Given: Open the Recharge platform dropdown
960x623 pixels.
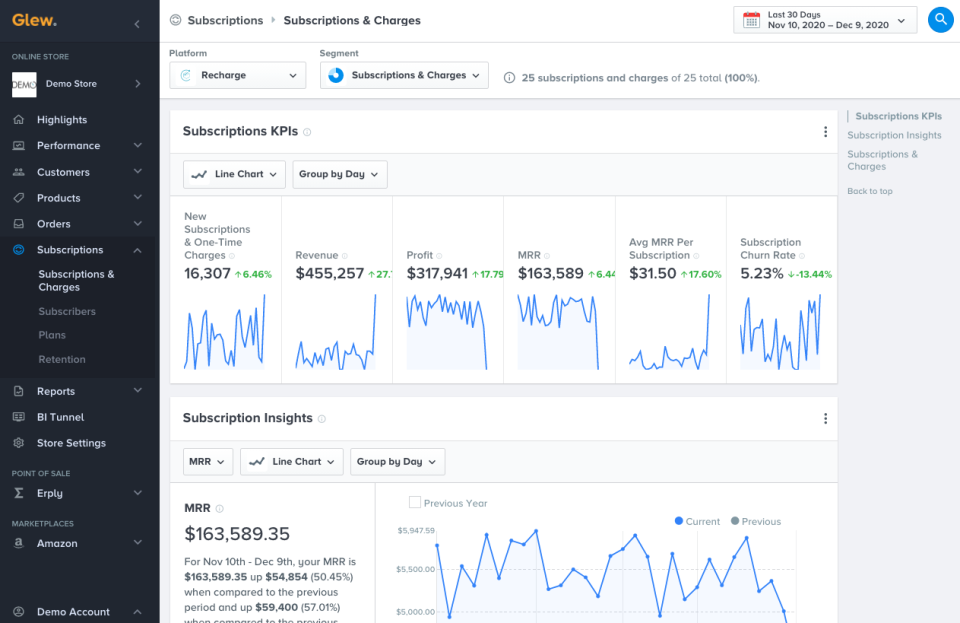Looking at the screenshot, I should (237, 75).
